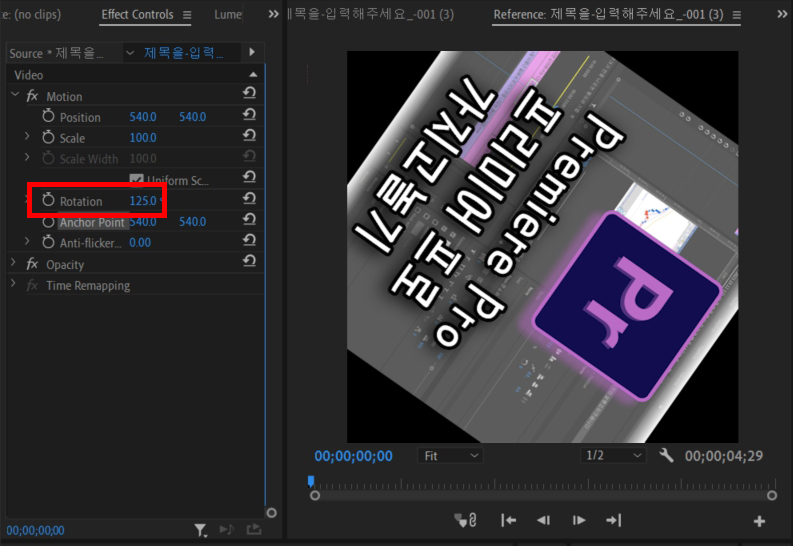Open the Fit zoom level dropdown
The image size is (793, 546).
tap(450, 456)
